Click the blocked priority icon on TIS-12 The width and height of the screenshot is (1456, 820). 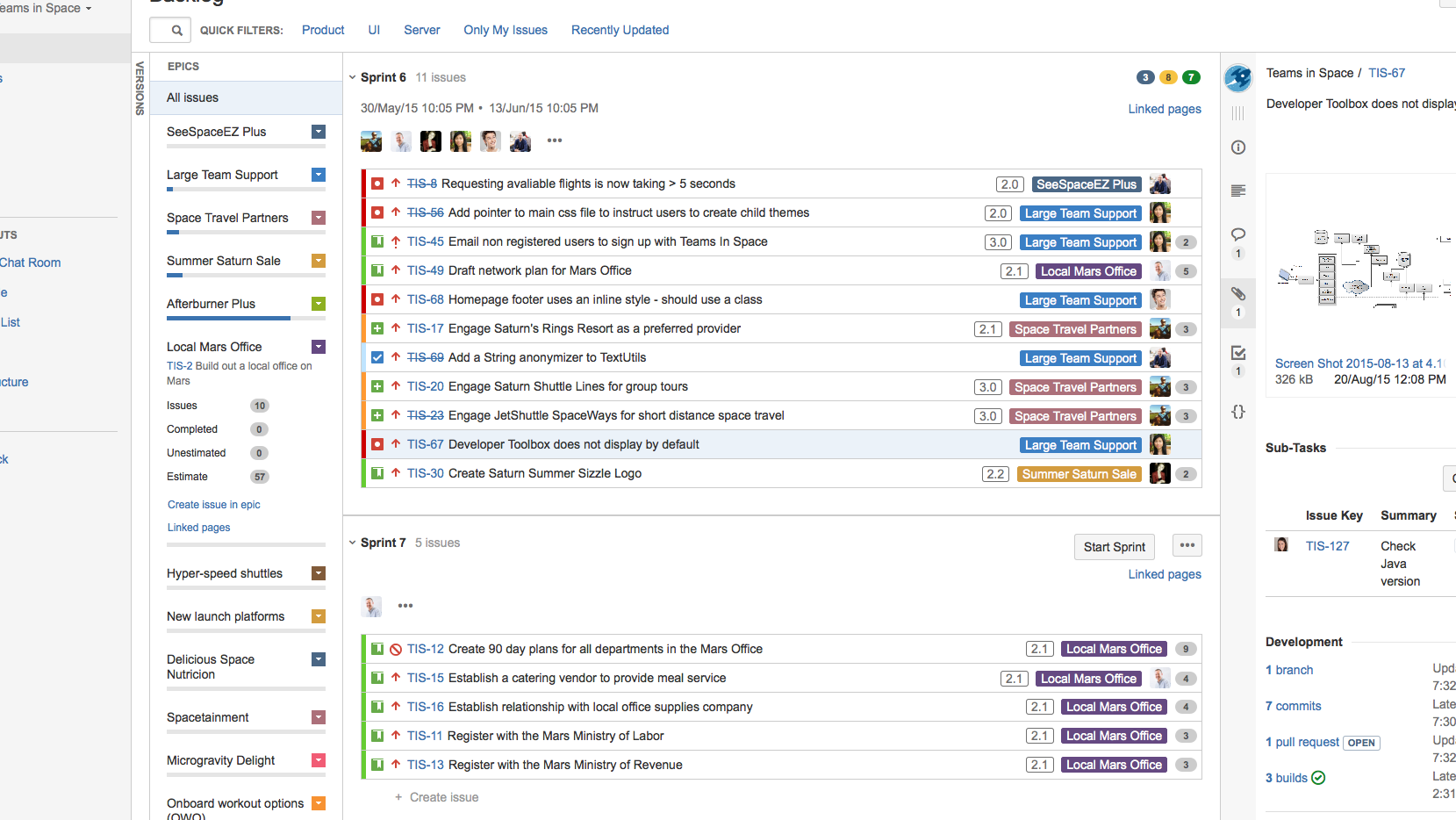[396, 650]
